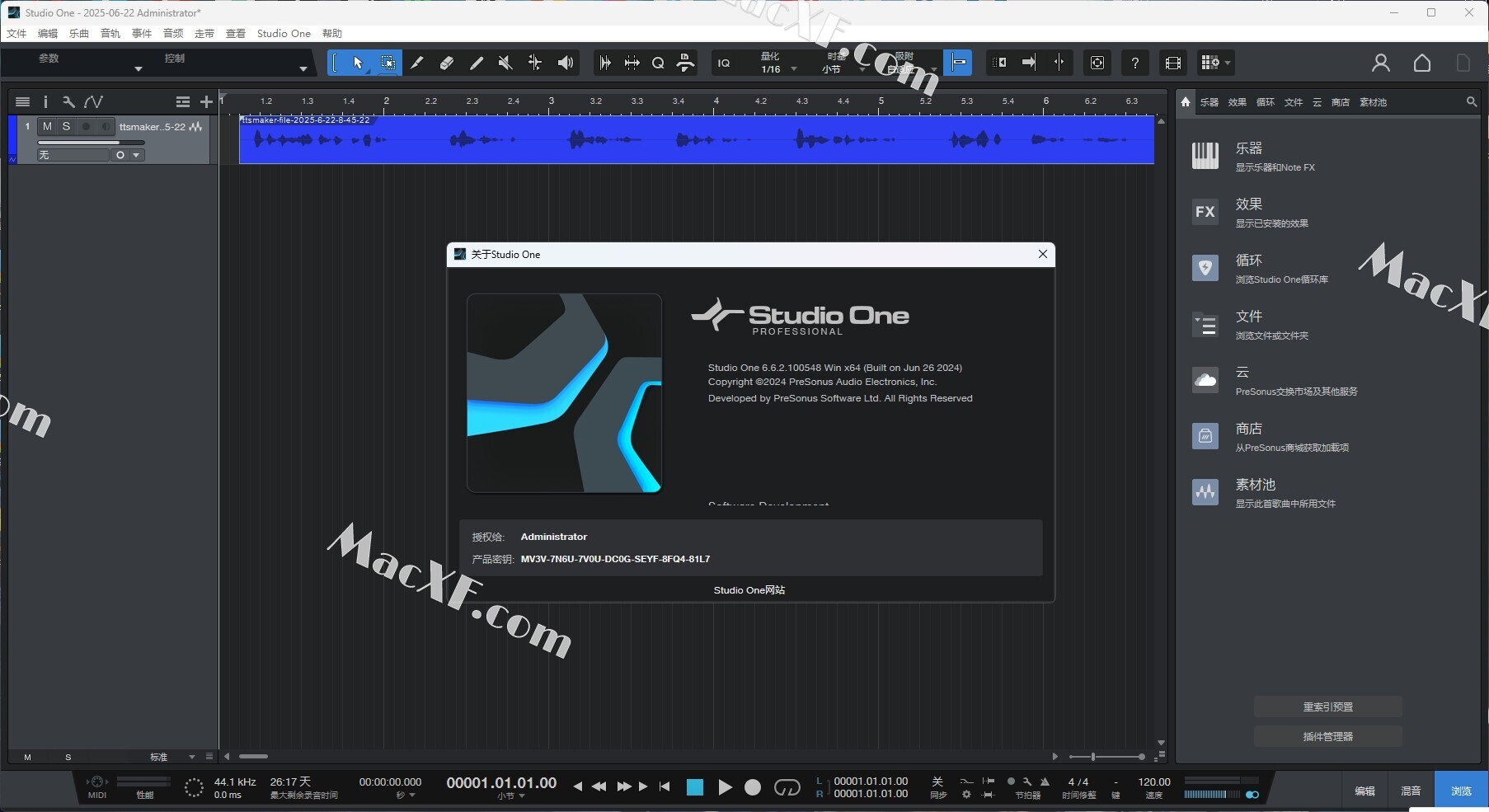Pick the Split knife tool
Image resolution: width=1489 pixels, height=812 pixels.
pos(417,63)
